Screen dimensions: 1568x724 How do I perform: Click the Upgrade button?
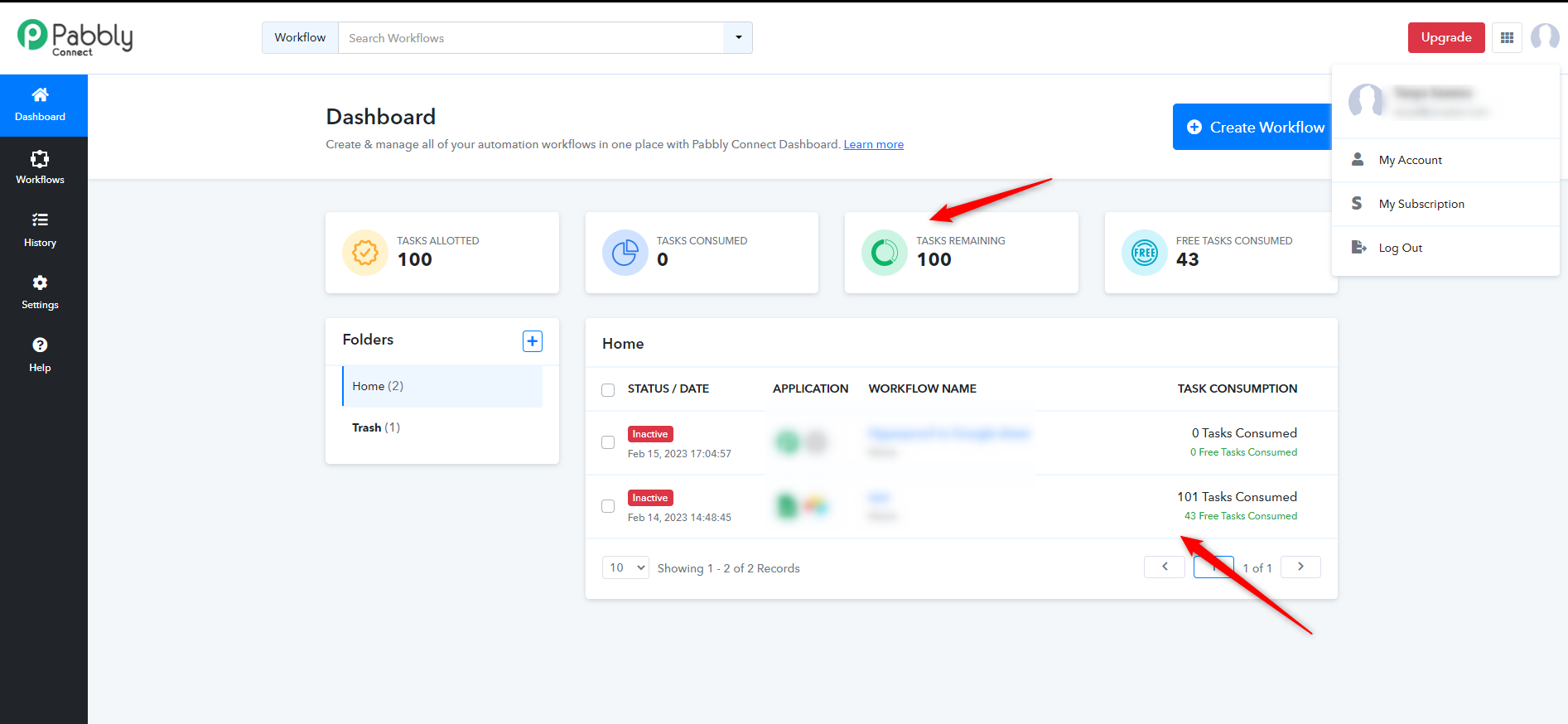pyautogui.click(x=1446, y=37)
